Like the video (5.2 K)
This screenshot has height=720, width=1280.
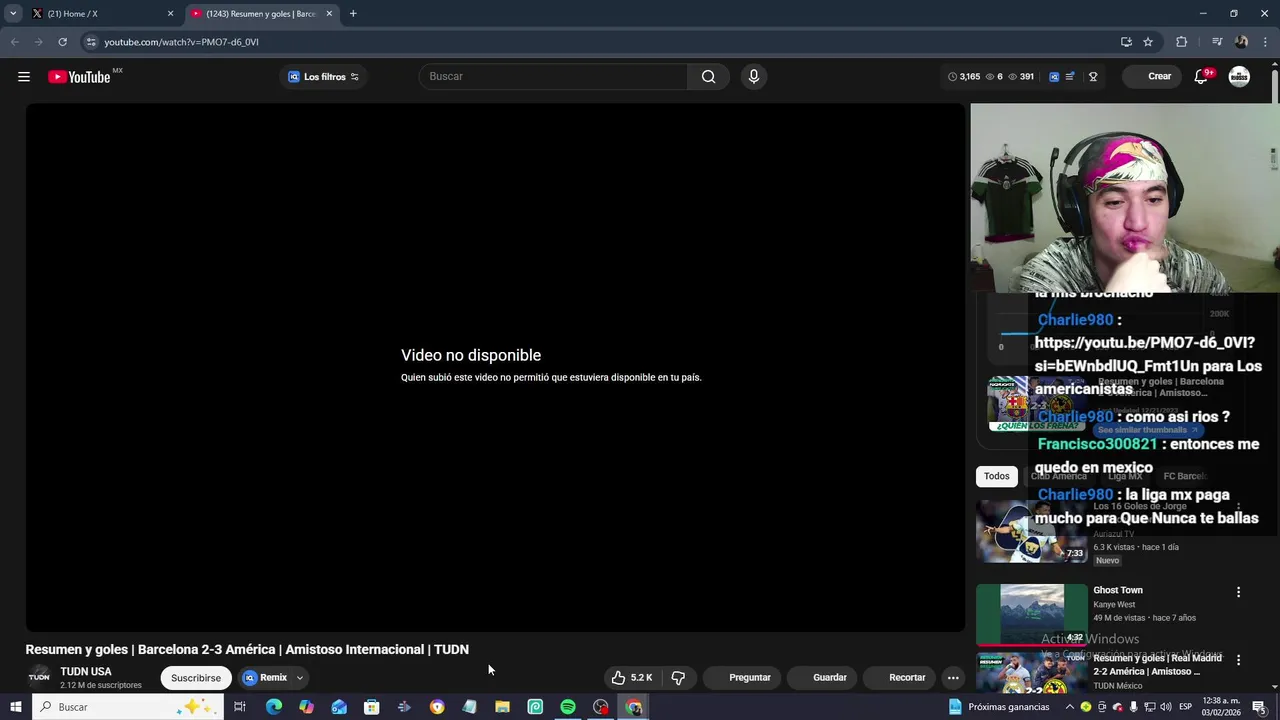[632, 677]
